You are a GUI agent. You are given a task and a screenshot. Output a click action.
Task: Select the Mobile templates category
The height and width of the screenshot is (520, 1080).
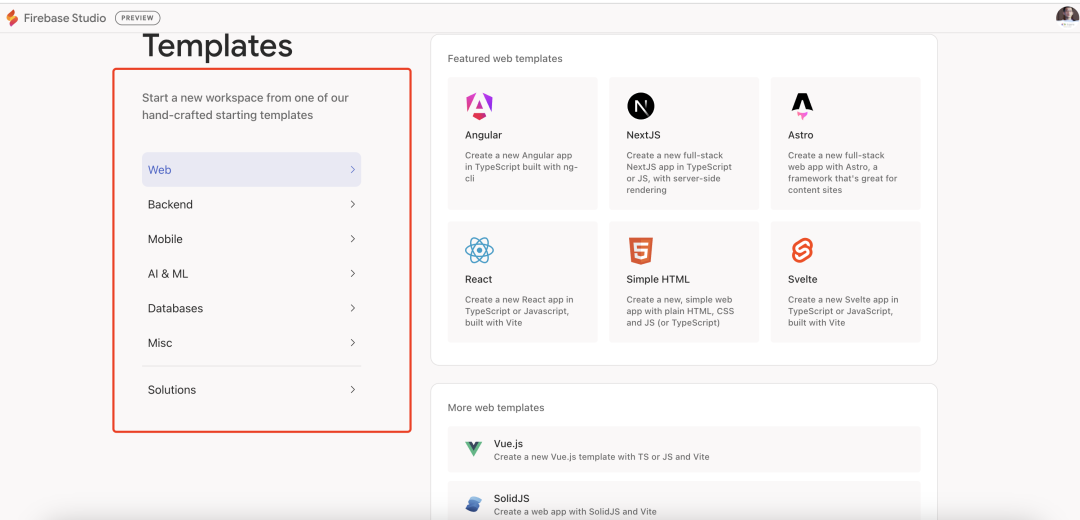click(x=251, y=239)
